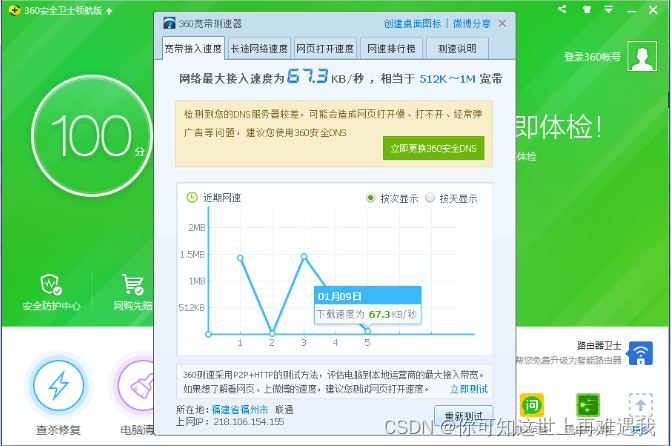Image resolution: width=671 pixels, height=446 pixels.
Task: Open the 测速说明 tab
Action: (x=457, y=48)
